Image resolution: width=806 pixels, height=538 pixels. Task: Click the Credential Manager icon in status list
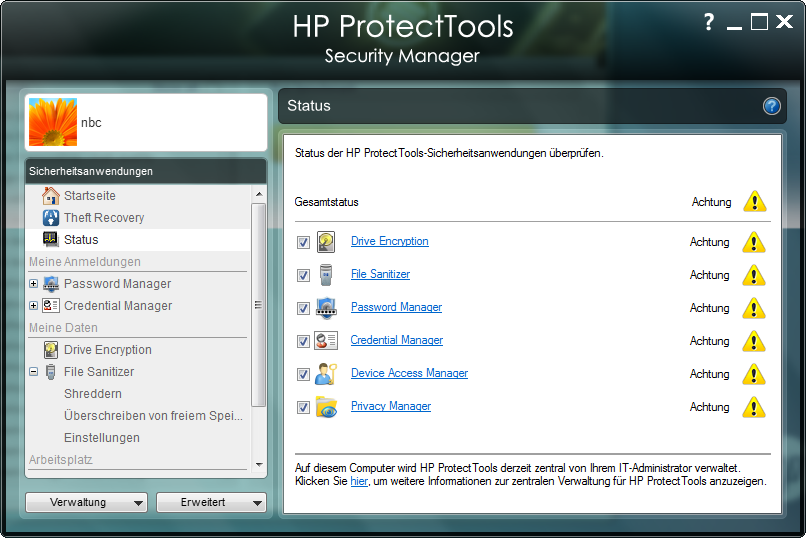click(326, 341)
